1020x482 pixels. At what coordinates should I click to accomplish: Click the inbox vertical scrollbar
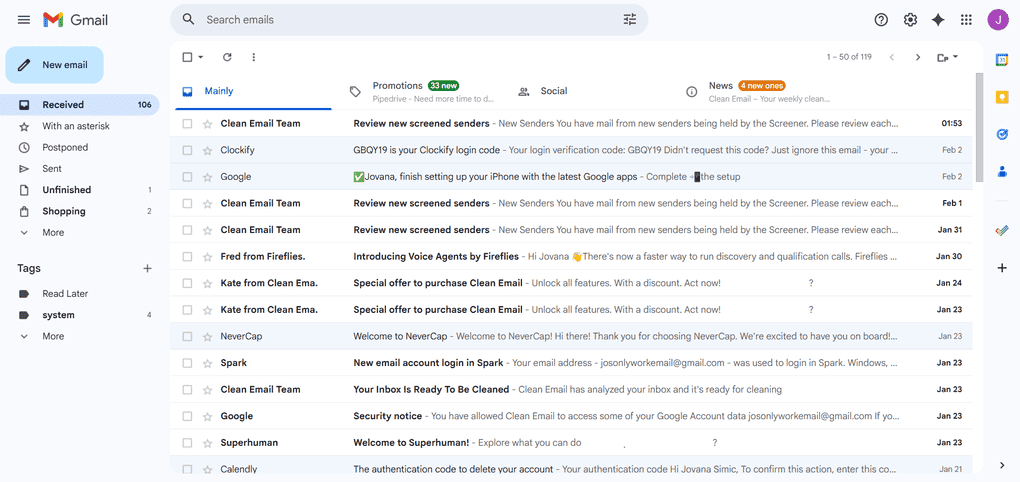coord(980,127)
